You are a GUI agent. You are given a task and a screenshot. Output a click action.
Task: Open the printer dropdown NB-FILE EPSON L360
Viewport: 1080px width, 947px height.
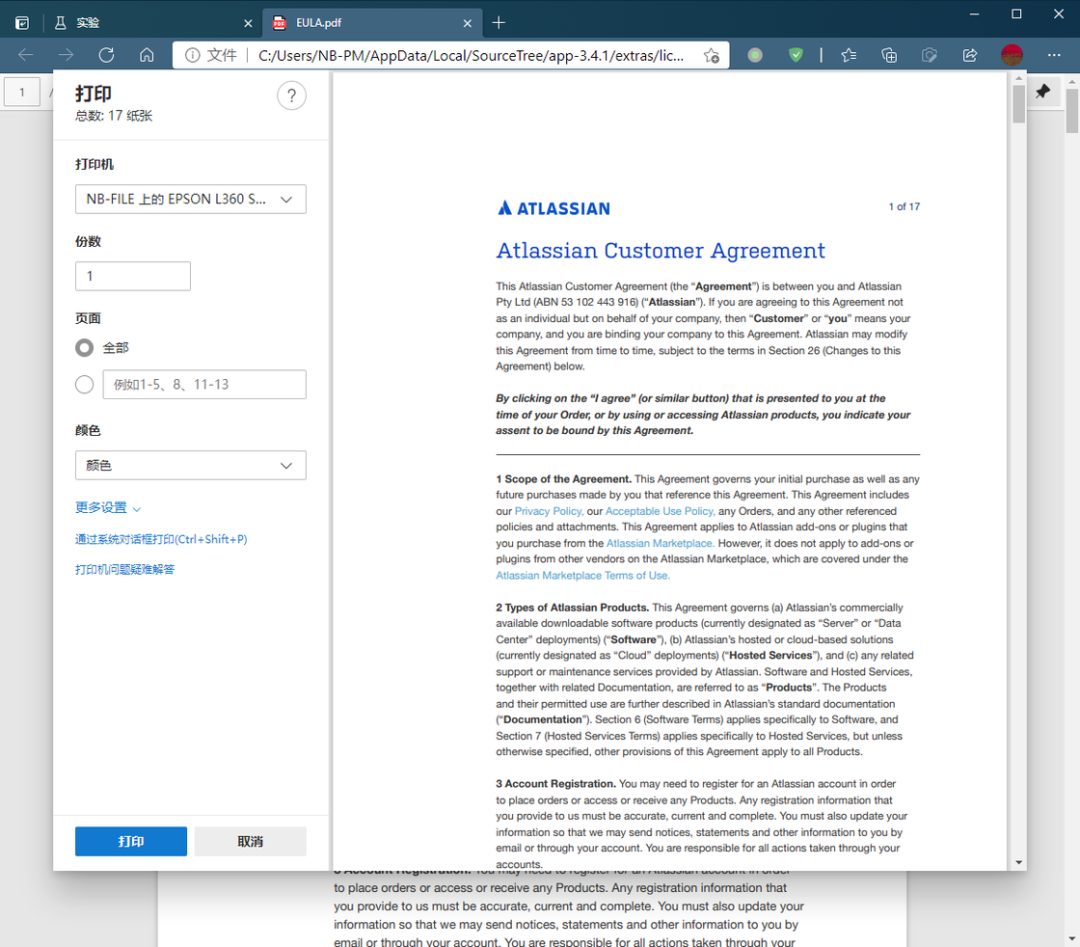191,199
